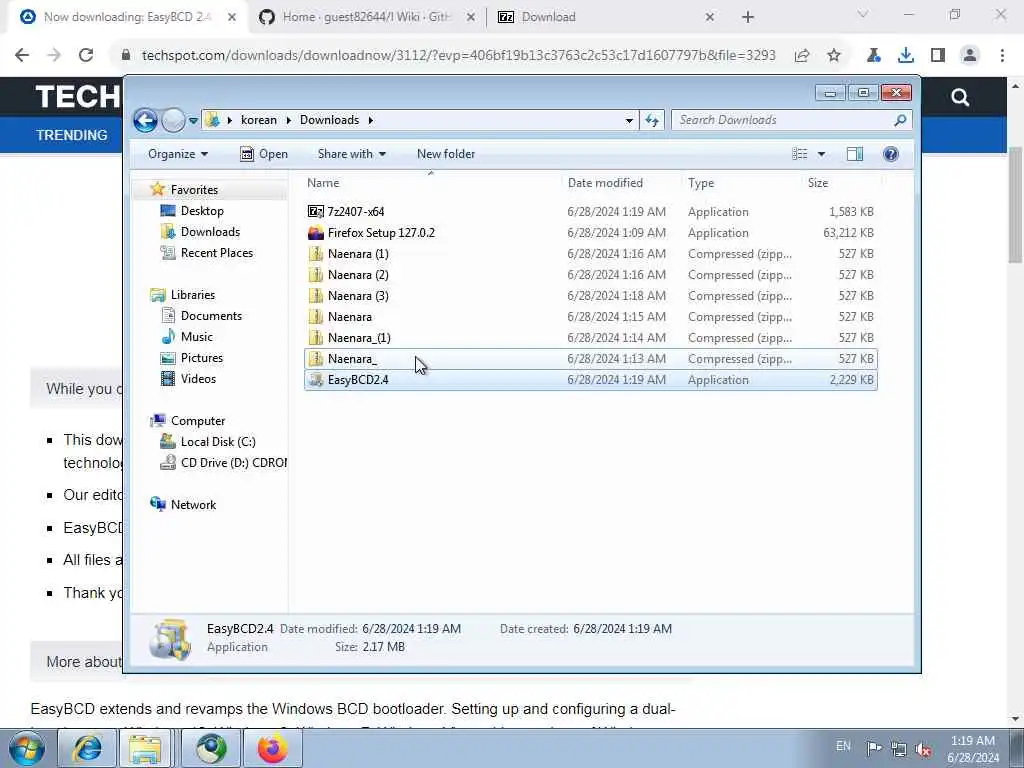The width and height of the screenshot is (1024, 768).
Task: Open the Music library
Action: [x=197, y=337]
